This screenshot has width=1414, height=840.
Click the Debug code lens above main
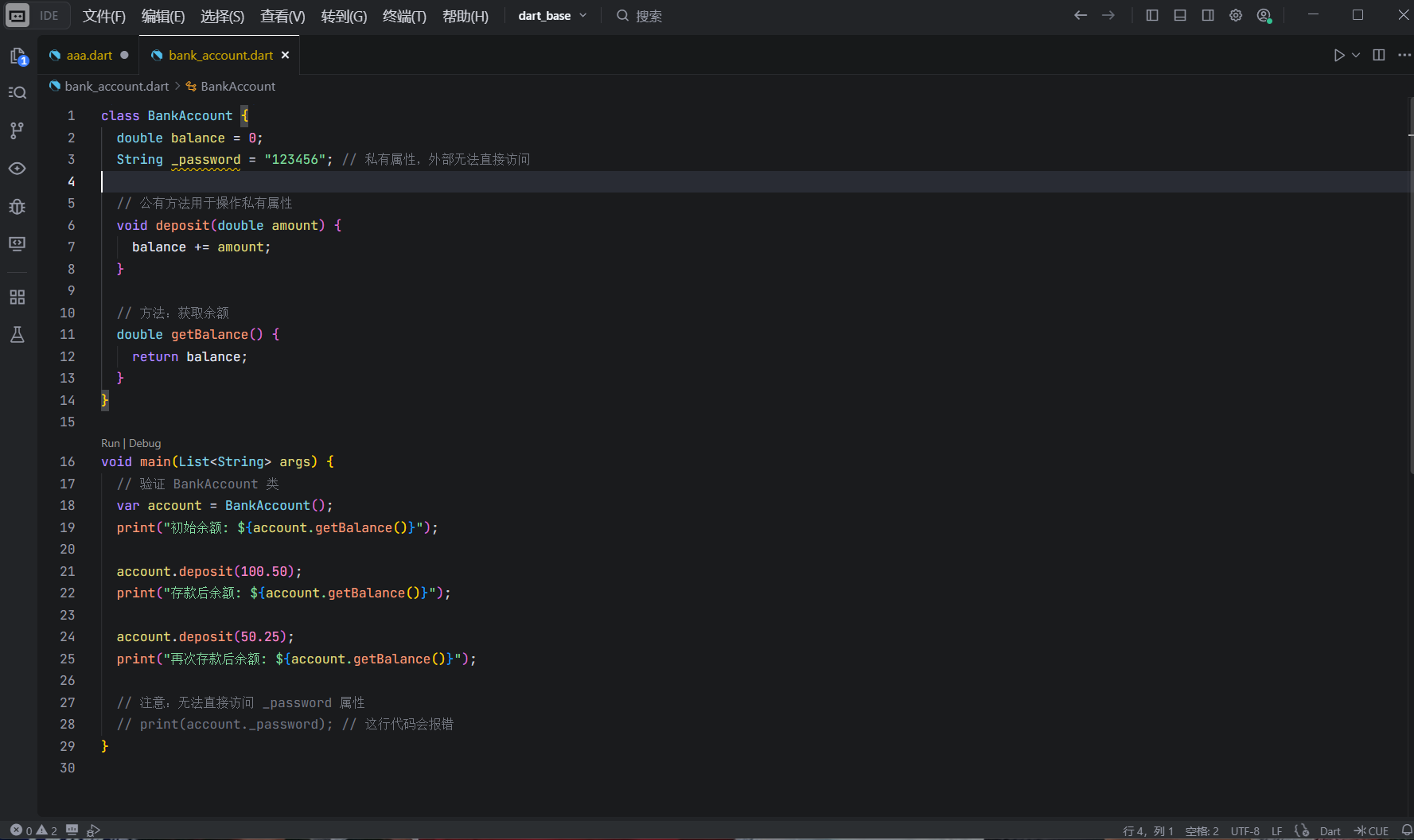[x=145, y=443]
